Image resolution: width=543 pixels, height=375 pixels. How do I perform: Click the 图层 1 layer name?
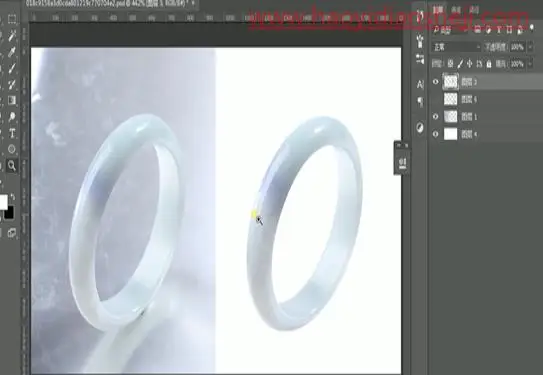point(469,117)
